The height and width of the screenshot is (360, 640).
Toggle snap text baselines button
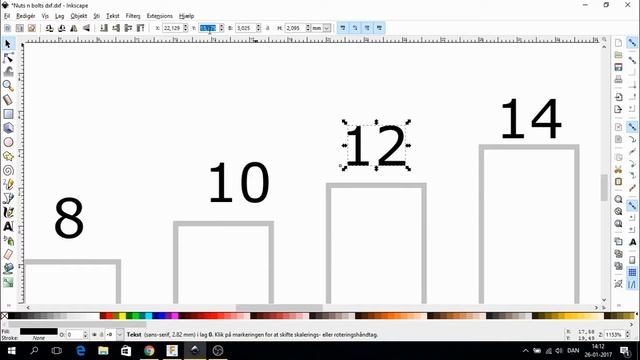coord(632,242)
